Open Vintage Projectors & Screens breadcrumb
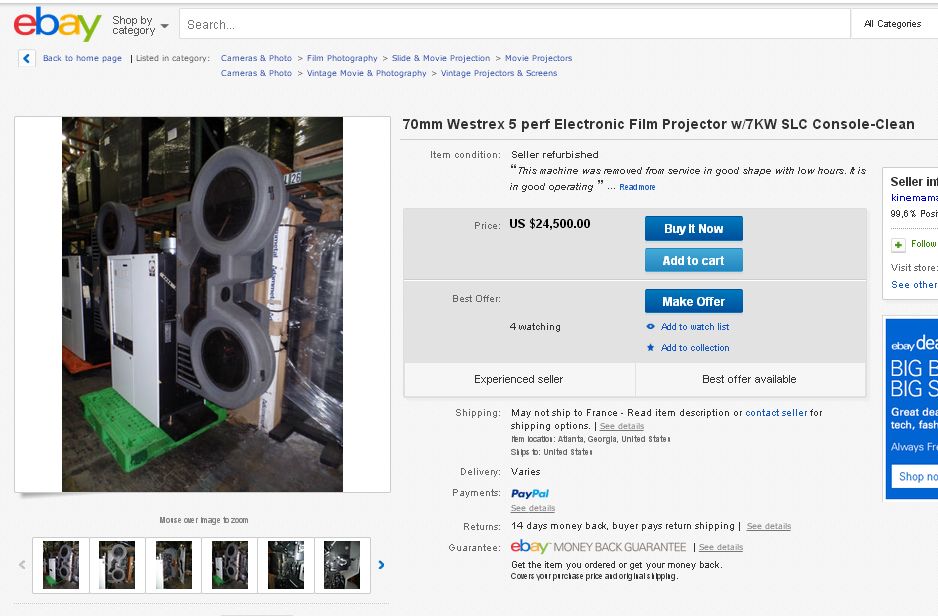Image resolution: width=938 pixels, height=616 pixels. tap(499, 73)
